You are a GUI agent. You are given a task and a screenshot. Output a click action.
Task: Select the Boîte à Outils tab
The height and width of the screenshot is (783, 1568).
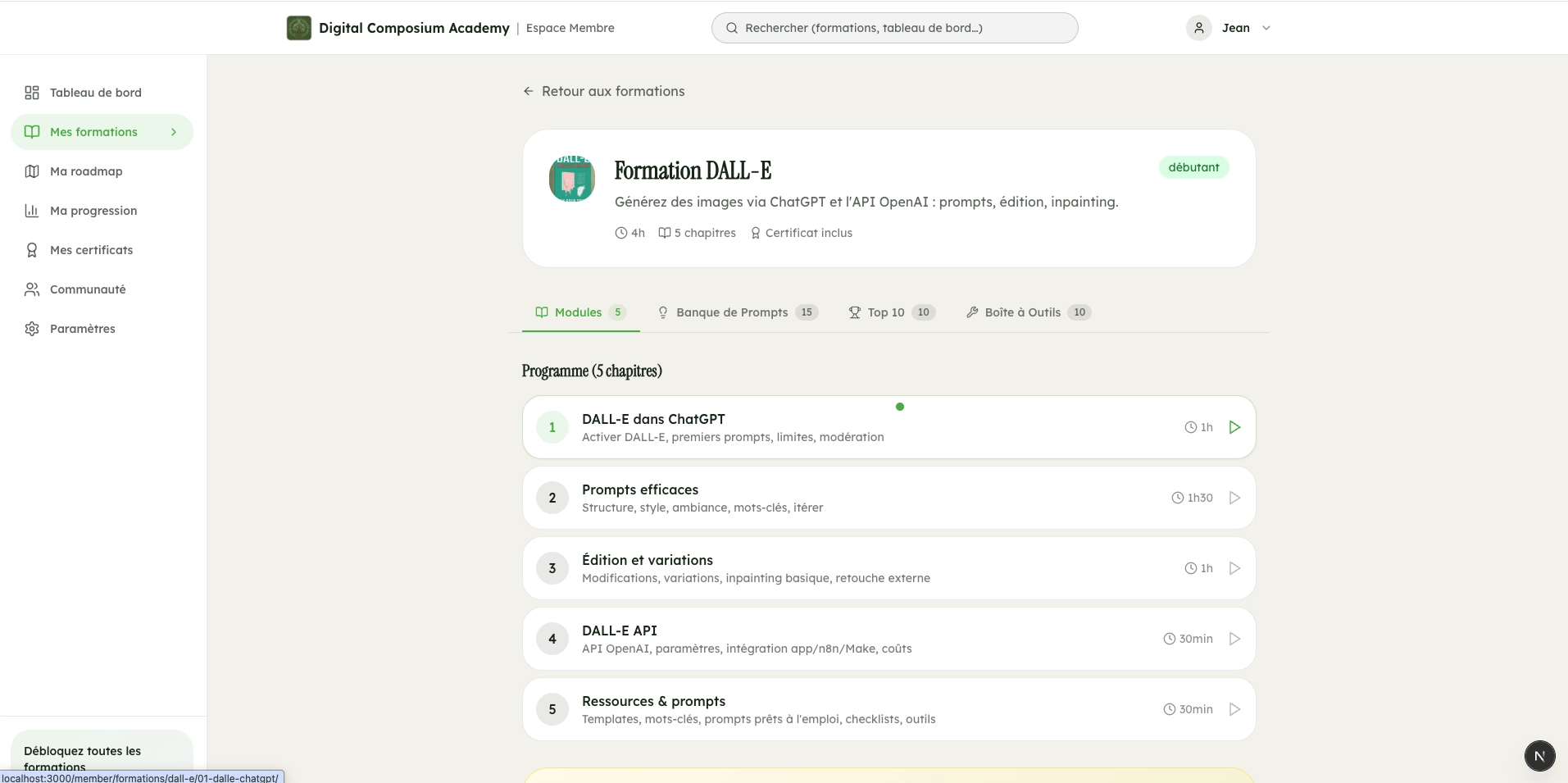point(1023,312)
